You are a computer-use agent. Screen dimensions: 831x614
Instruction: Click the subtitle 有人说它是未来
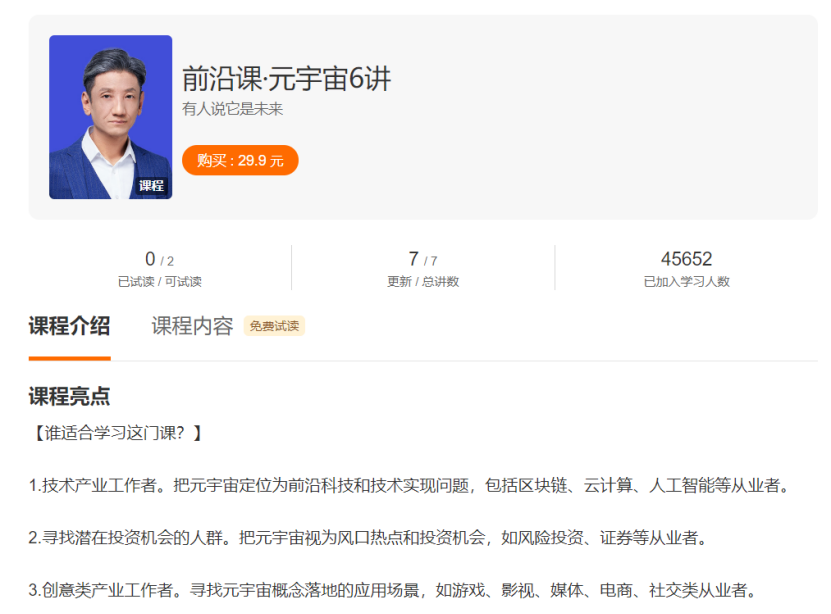(232, 109)
